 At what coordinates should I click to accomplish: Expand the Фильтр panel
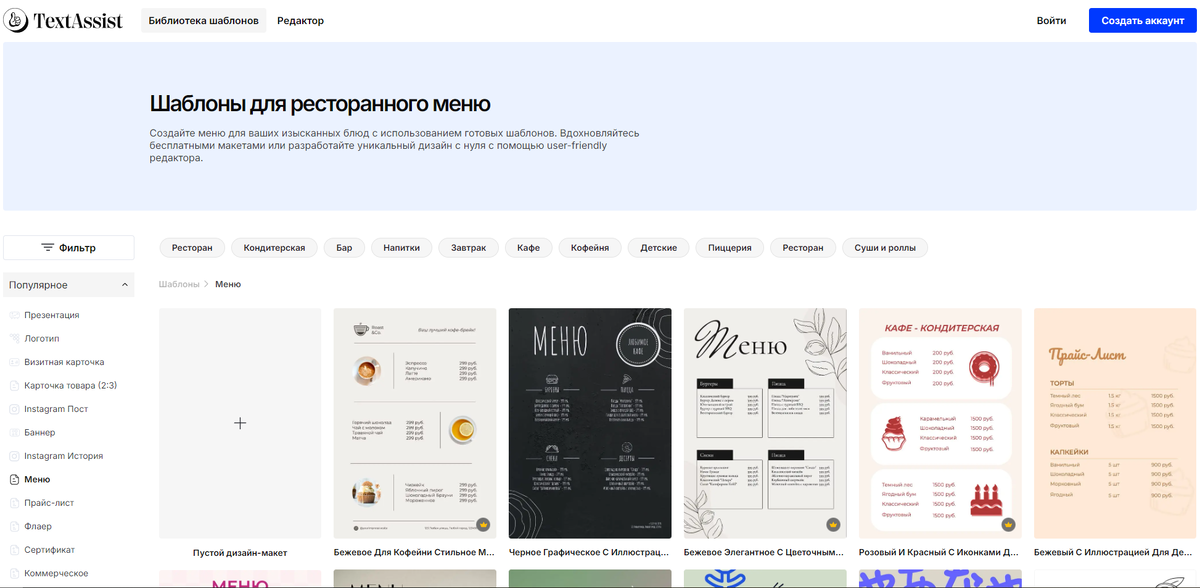click(x=68, y=247)
